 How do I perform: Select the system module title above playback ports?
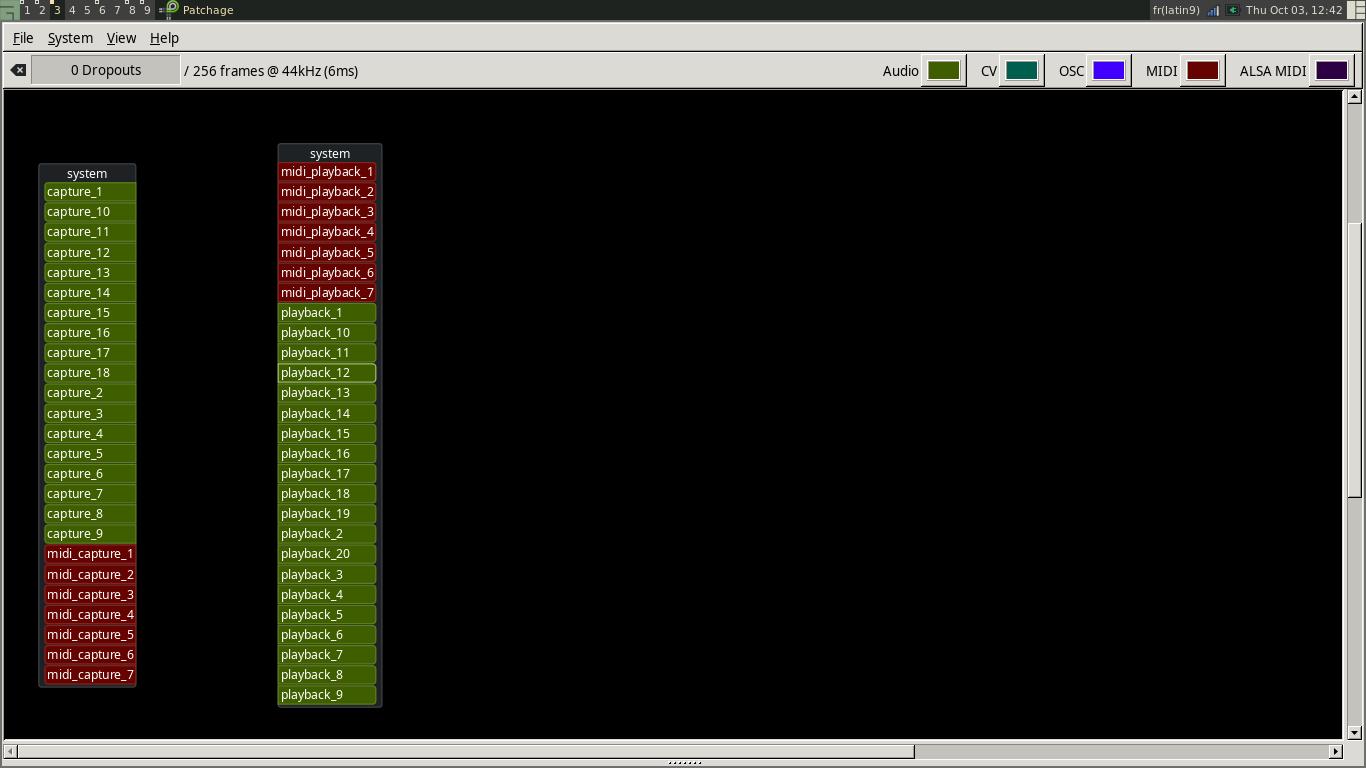pos(330,153)
